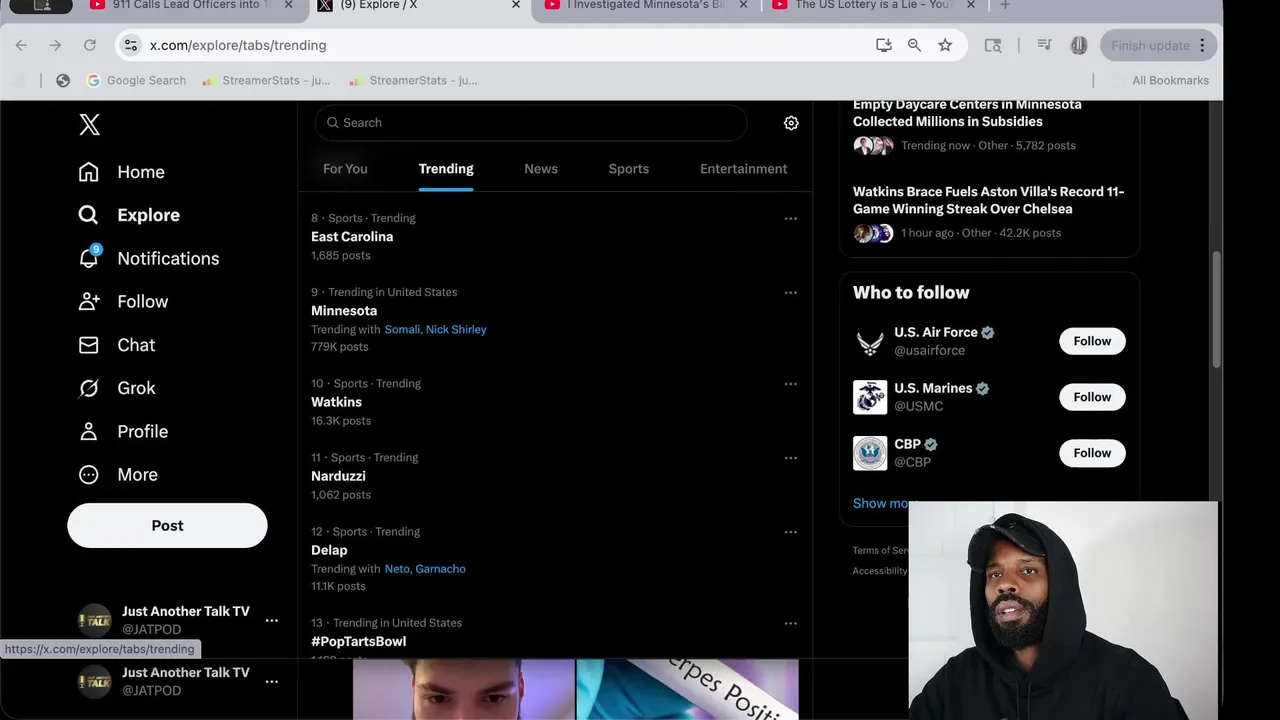Open the Narduzzi trending topic

pos(338,476)
